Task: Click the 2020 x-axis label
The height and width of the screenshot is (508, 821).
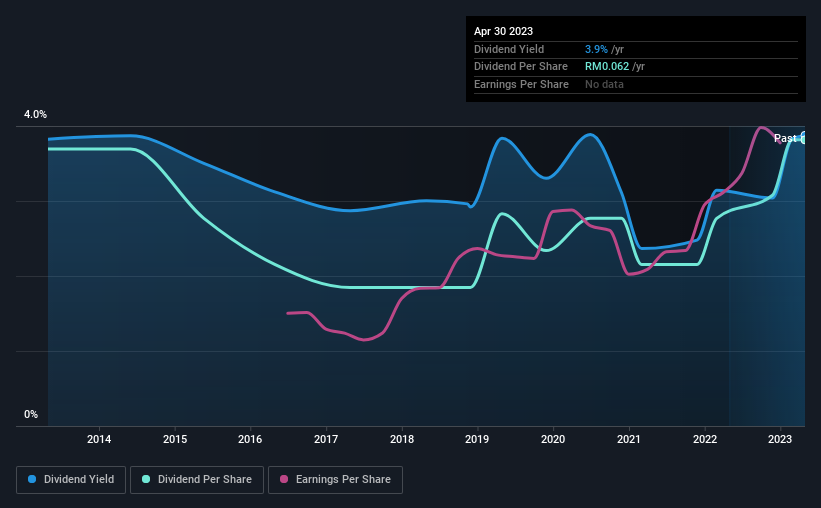Action: click(x=553, y=439)
